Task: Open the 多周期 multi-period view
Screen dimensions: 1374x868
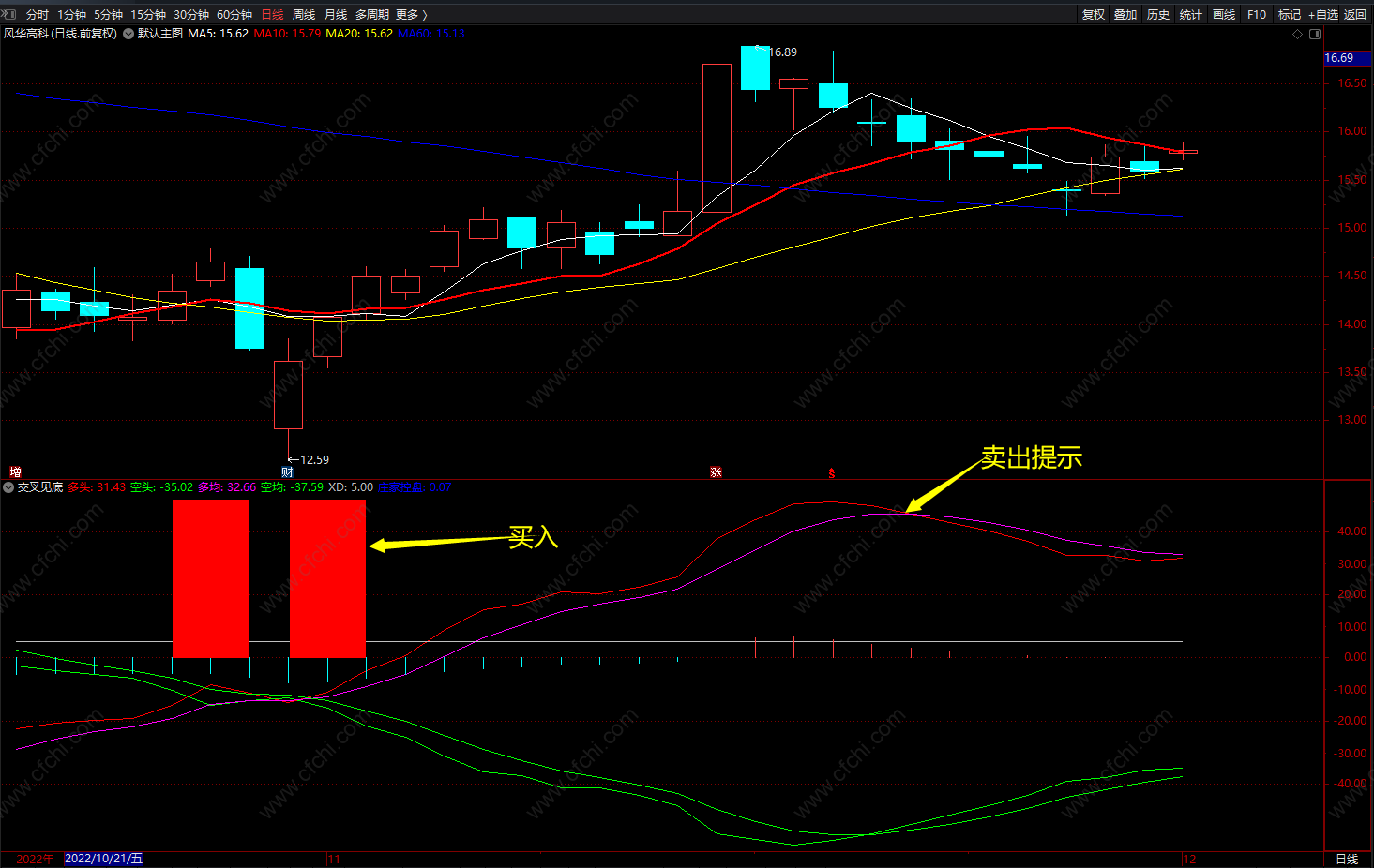Action: coord(371,14)
